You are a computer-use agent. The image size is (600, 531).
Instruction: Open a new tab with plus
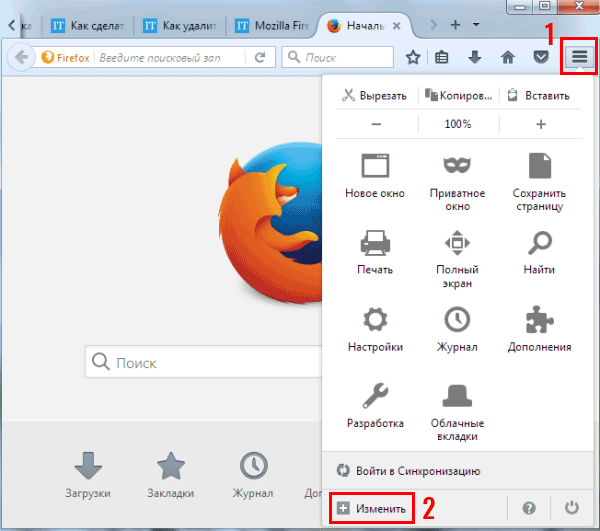click(455, 25)
